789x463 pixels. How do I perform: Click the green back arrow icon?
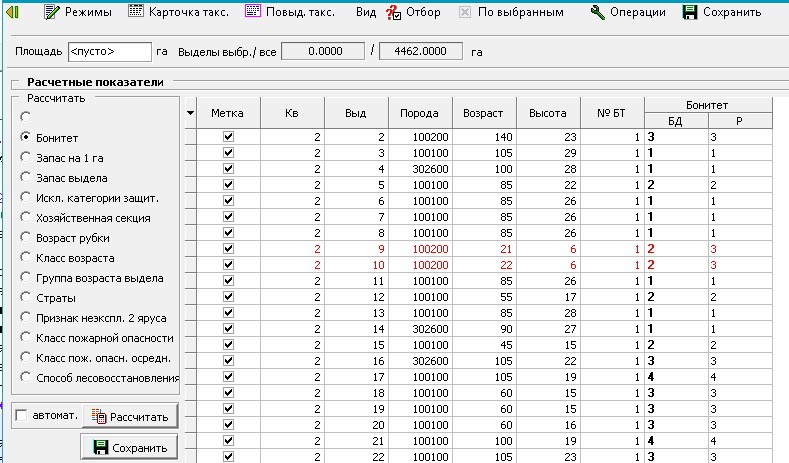click(12, 12)
